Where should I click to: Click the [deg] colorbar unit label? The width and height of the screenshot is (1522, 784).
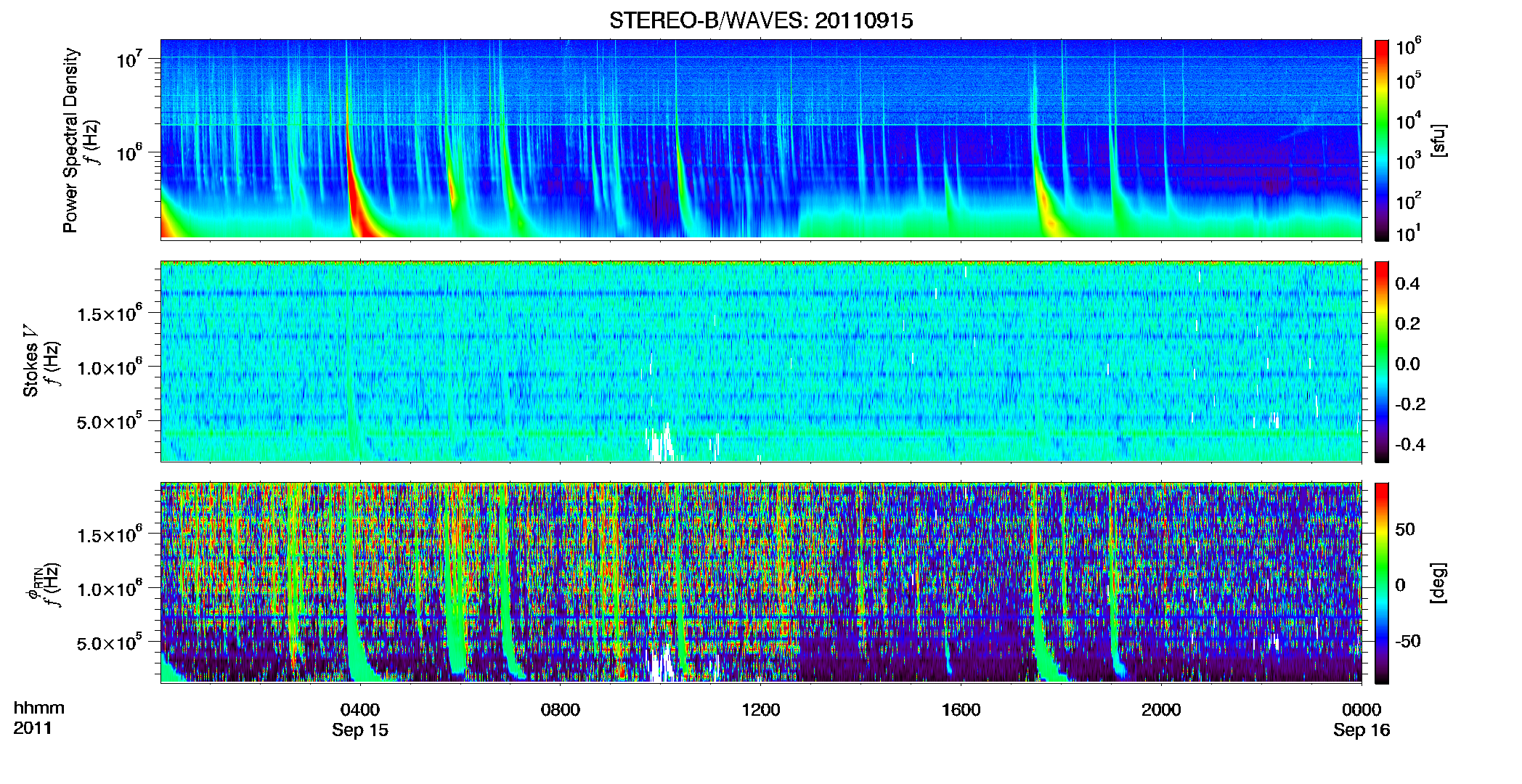click(x=1438, y=582)
